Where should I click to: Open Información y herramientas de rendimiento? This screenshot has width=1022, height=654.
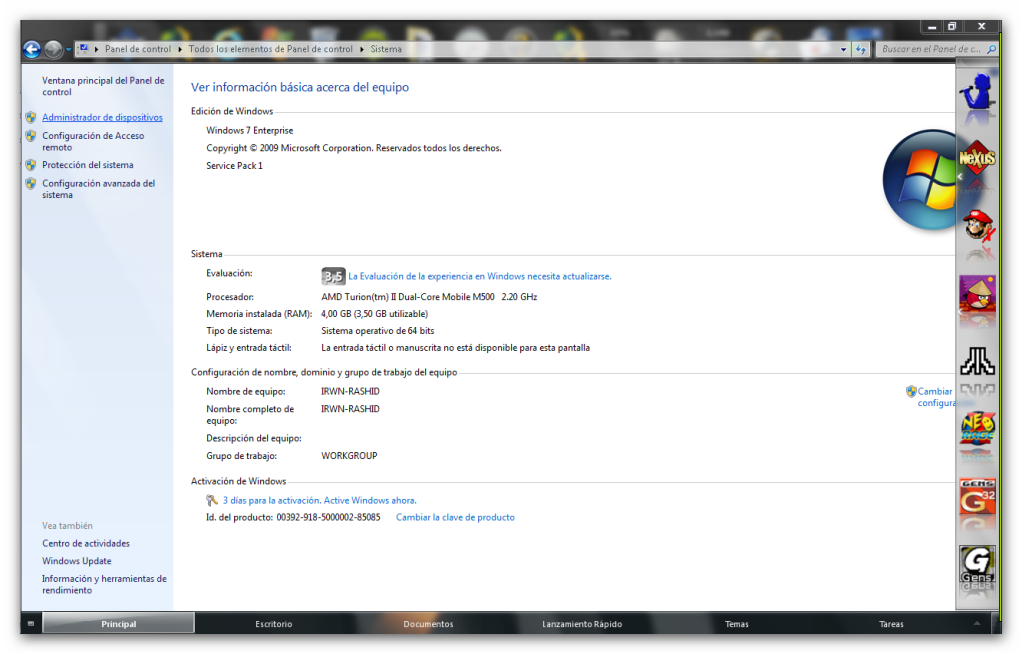(x=104, y=584)
